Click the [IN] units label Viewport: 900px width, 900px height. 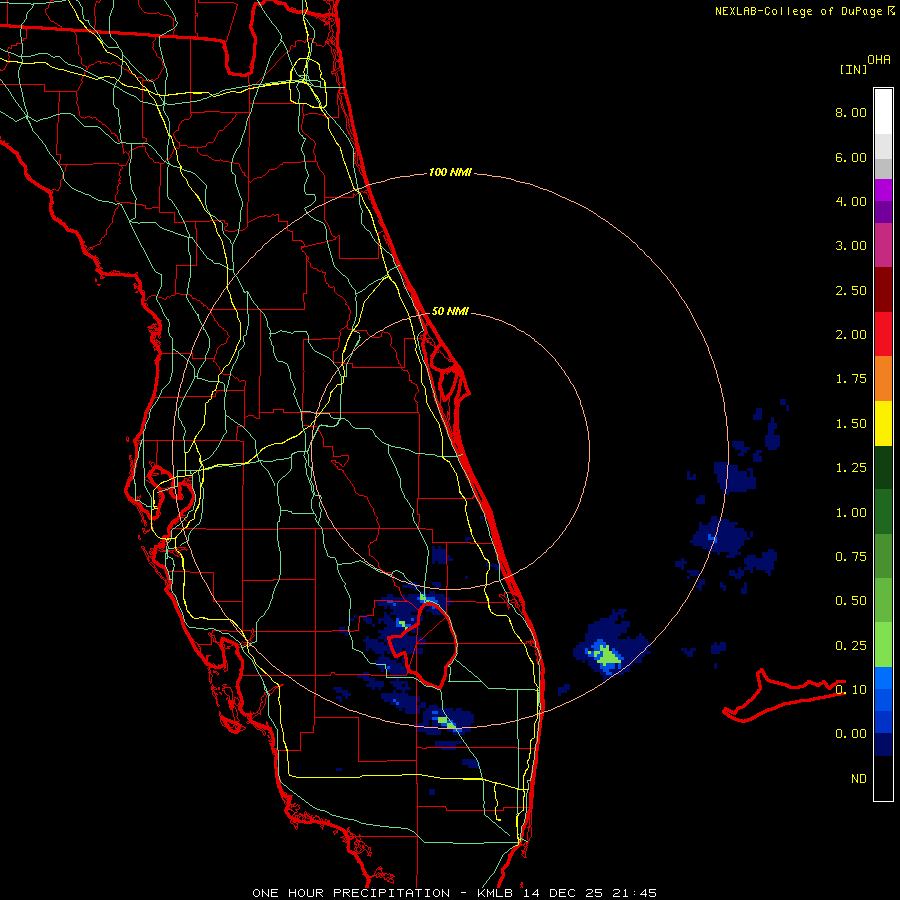[853, 69]
